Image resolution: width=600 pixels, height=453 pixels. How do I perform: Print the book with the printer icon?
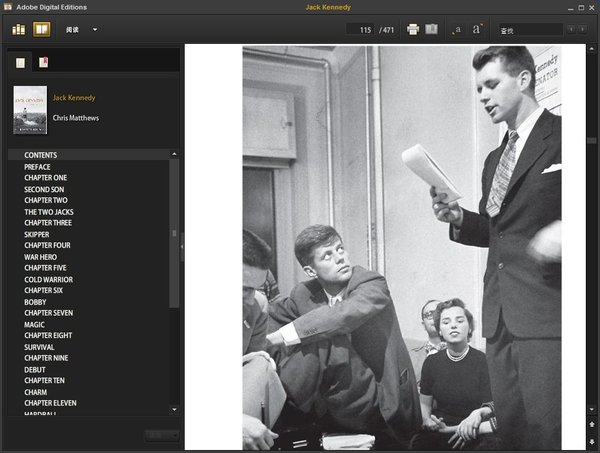413,29
